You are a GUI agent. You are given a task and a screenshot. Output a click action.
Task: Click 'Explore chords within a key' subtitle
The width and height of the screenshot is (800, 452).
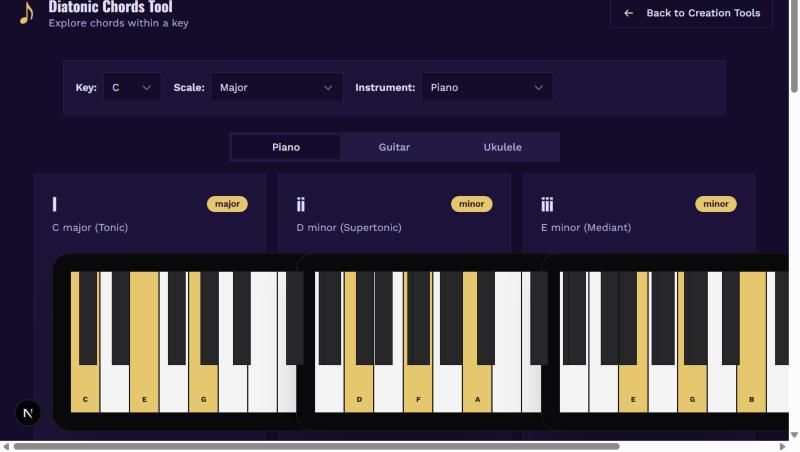coord(118,23)
